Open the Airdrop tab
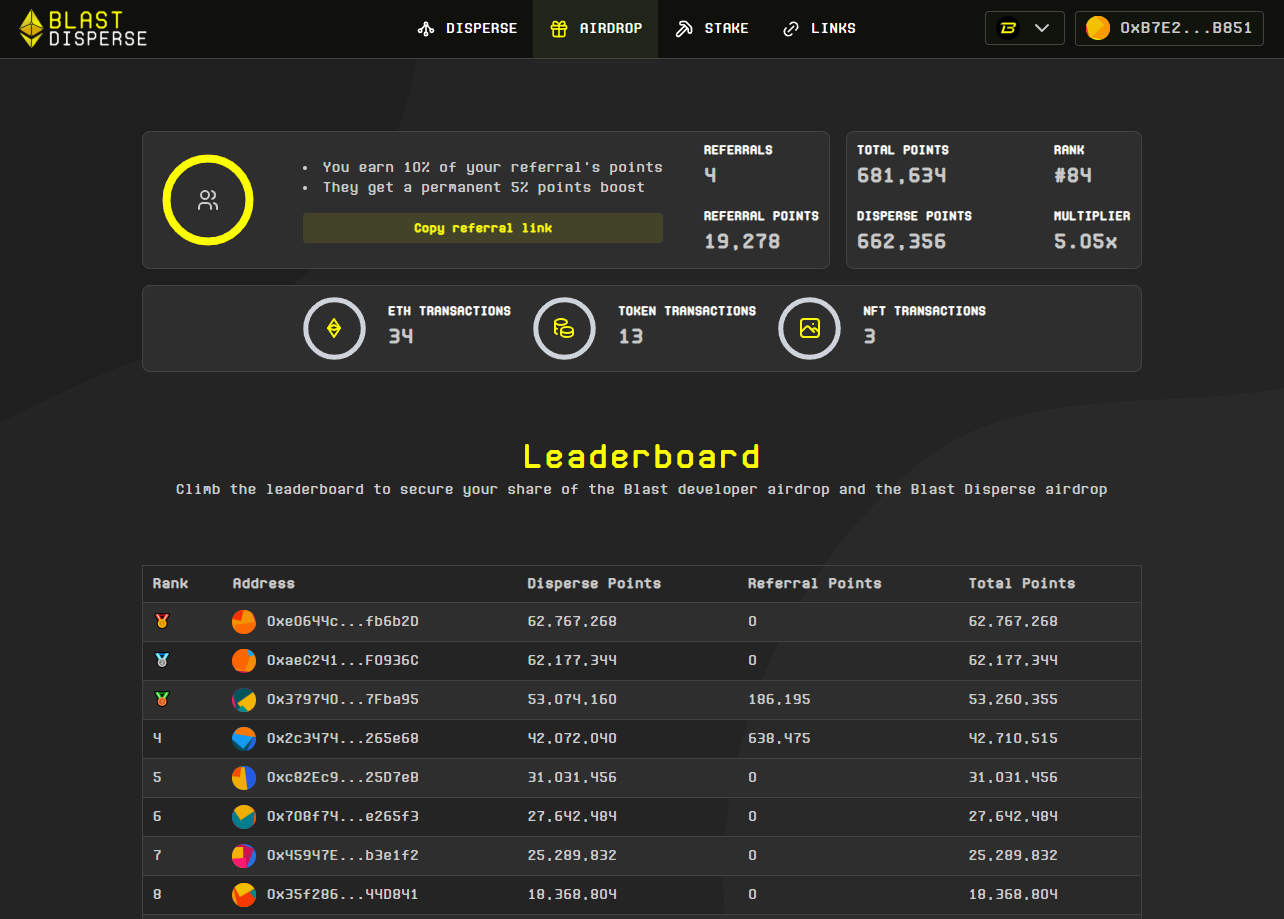This screenshot has width=1284, height=919. pos(596,28)
